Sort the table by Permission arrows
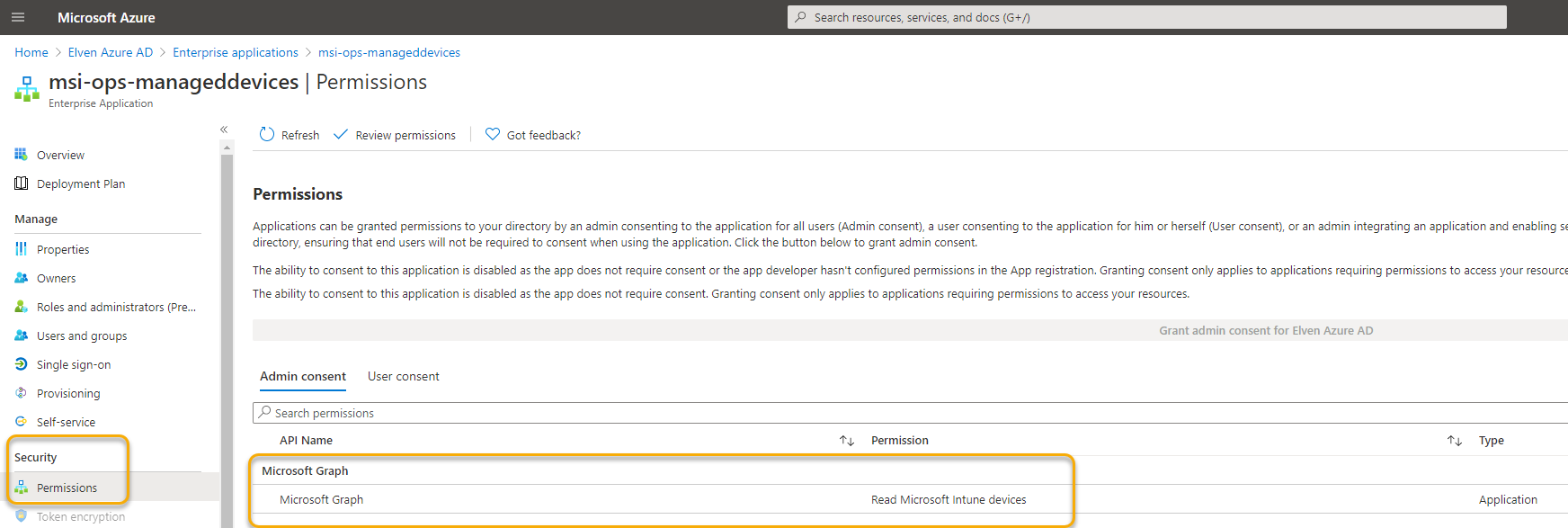 pyautogui.click(x=1455, y=440)
